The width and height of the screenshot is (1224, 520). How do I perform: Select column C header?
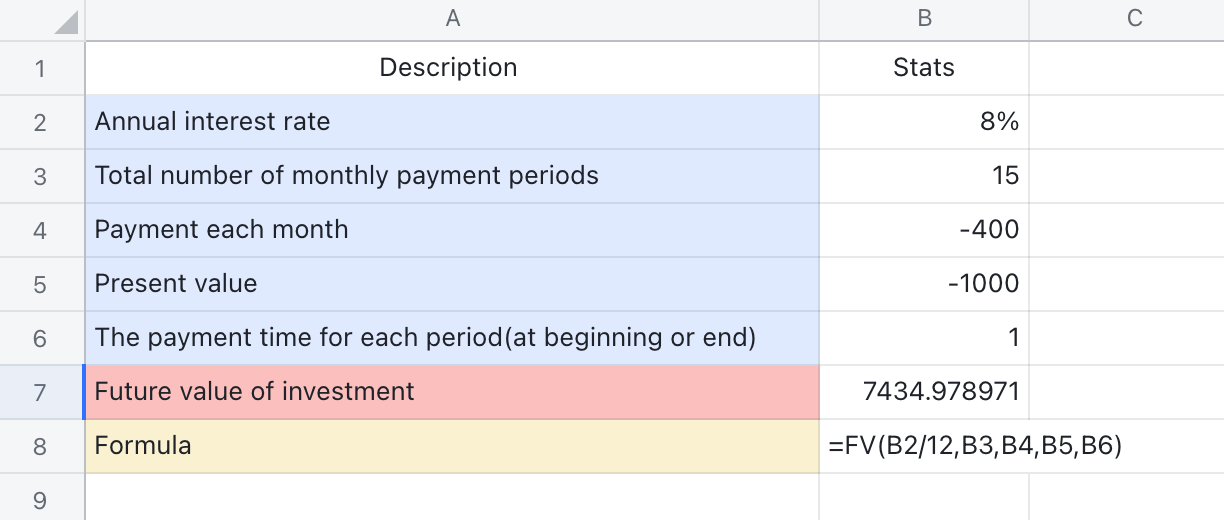coord(1134,19)
